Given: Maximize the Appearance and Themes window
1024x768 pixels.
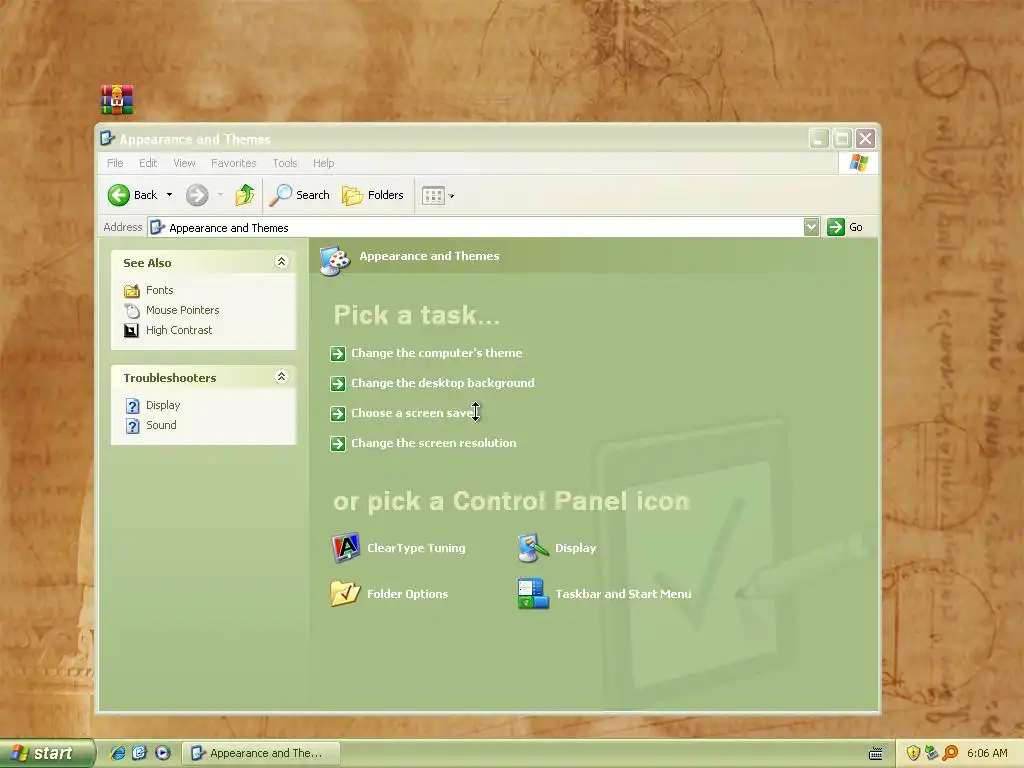Looking at the screenshot, I should (842, 138).
